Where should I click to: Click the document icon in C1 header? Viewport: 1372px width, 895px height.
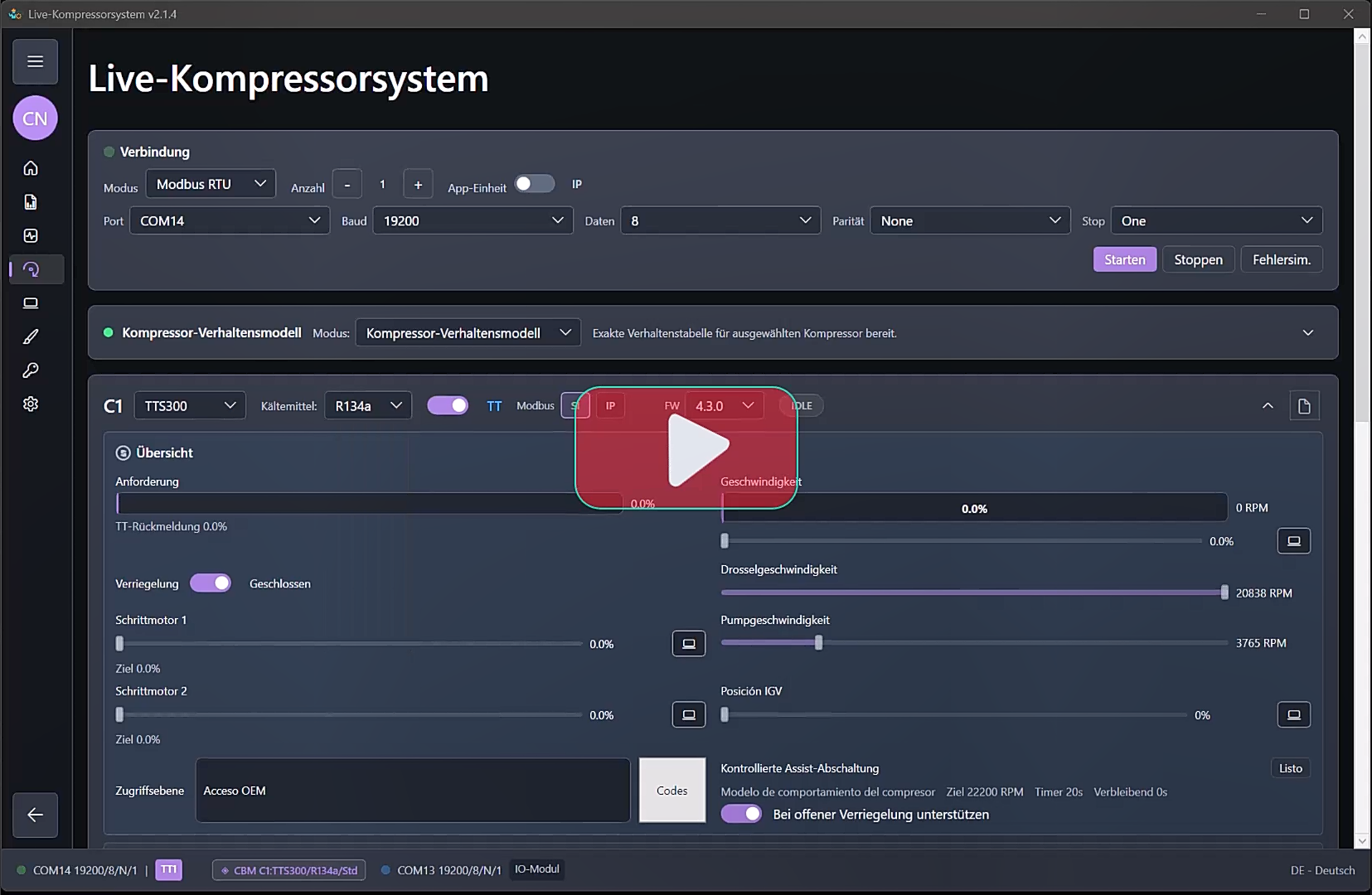[x=1304, y=406]
